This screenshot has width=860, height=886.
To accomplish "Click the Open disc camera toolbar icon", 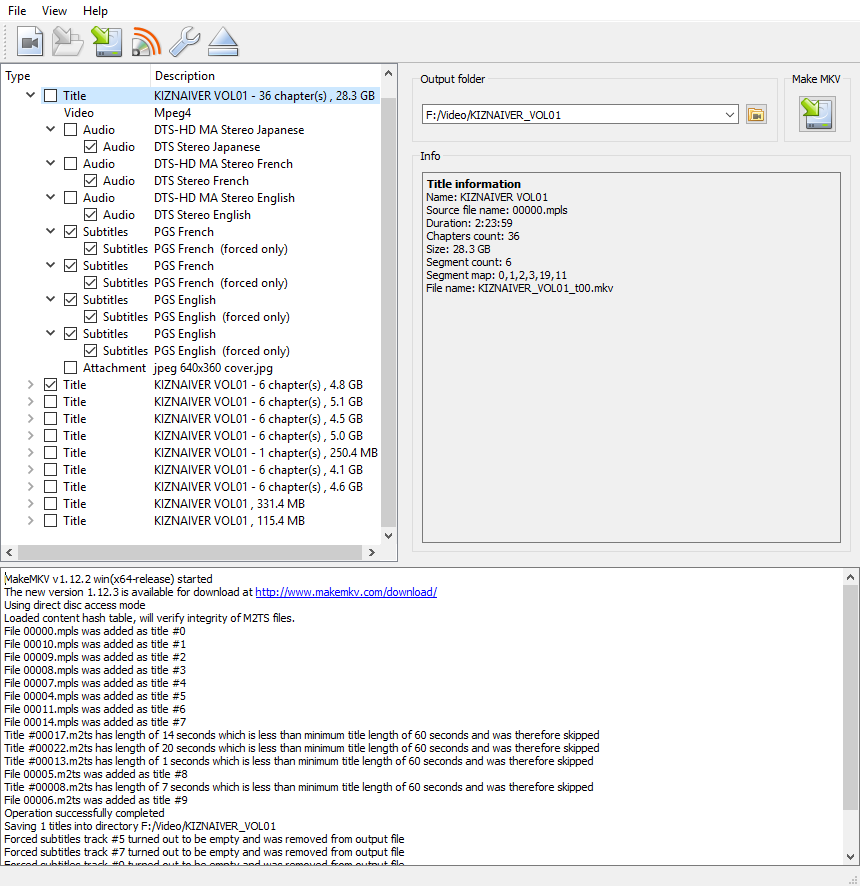I will pos(30,42).
